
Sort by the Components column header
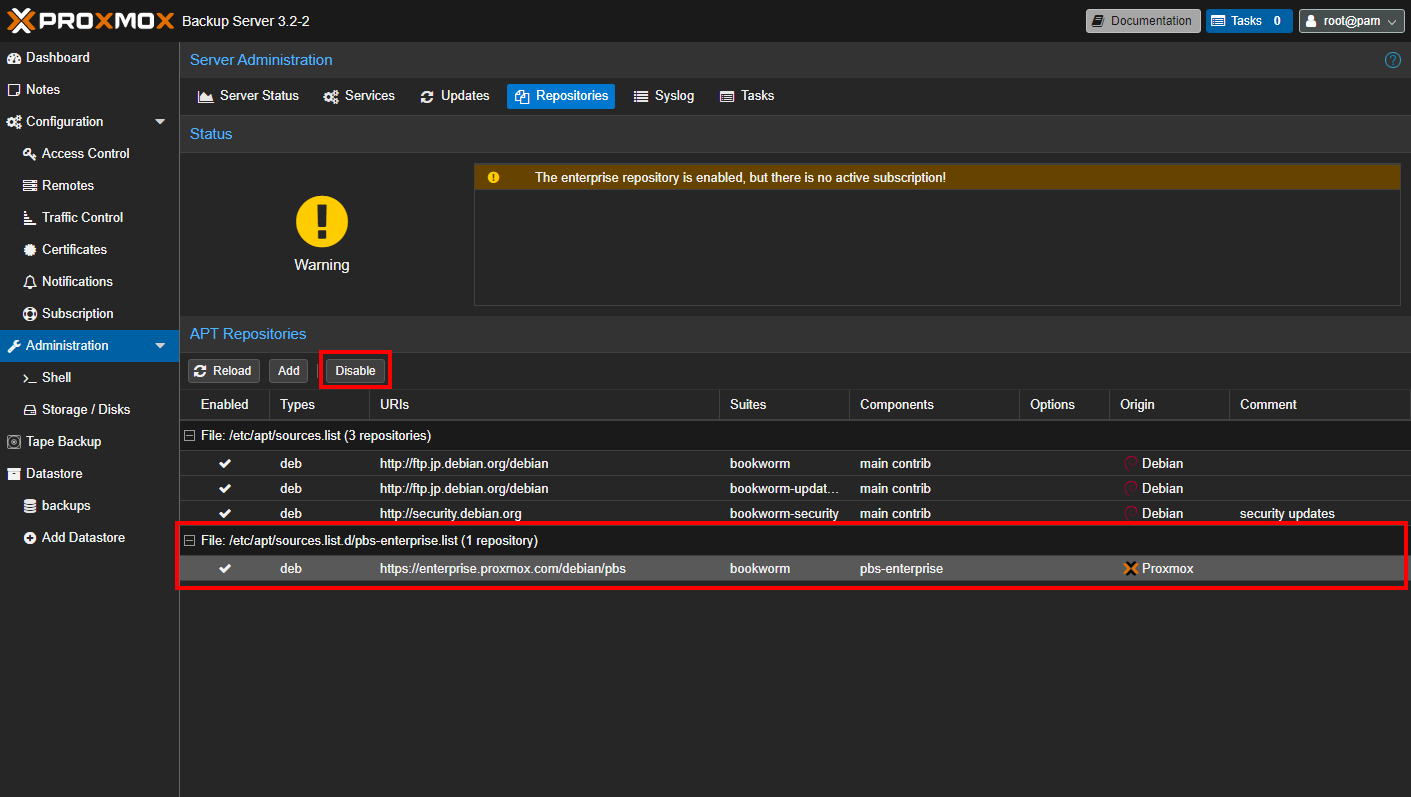(x=934, y=405)
